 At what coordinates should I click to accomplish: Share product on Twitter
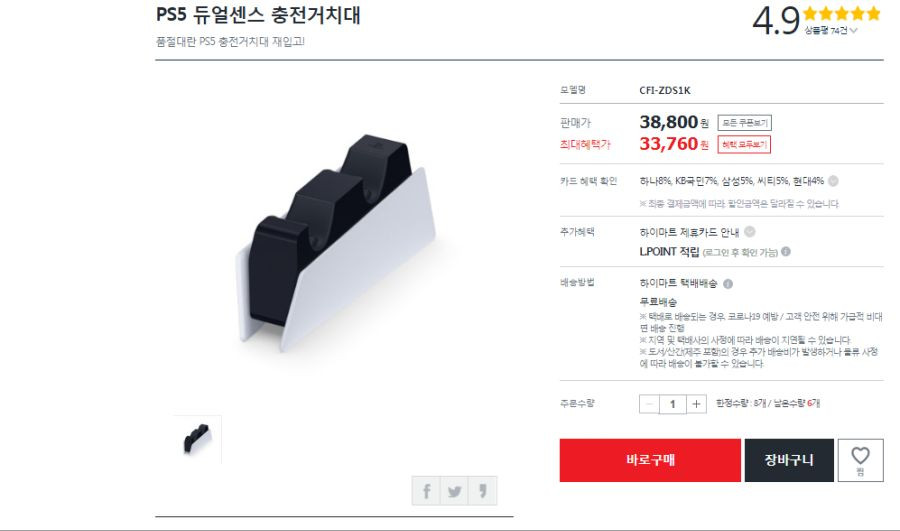(x=455, y=491)
